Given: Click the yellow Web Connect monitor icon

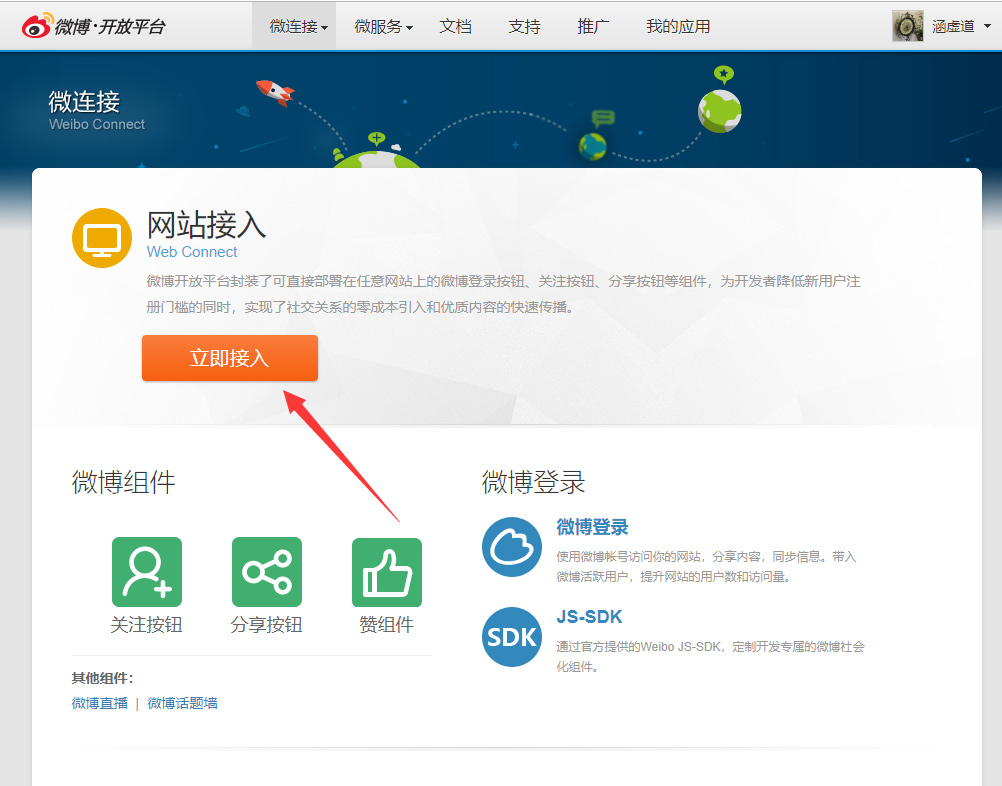Looking at the screenshot, I should [102, 238].
